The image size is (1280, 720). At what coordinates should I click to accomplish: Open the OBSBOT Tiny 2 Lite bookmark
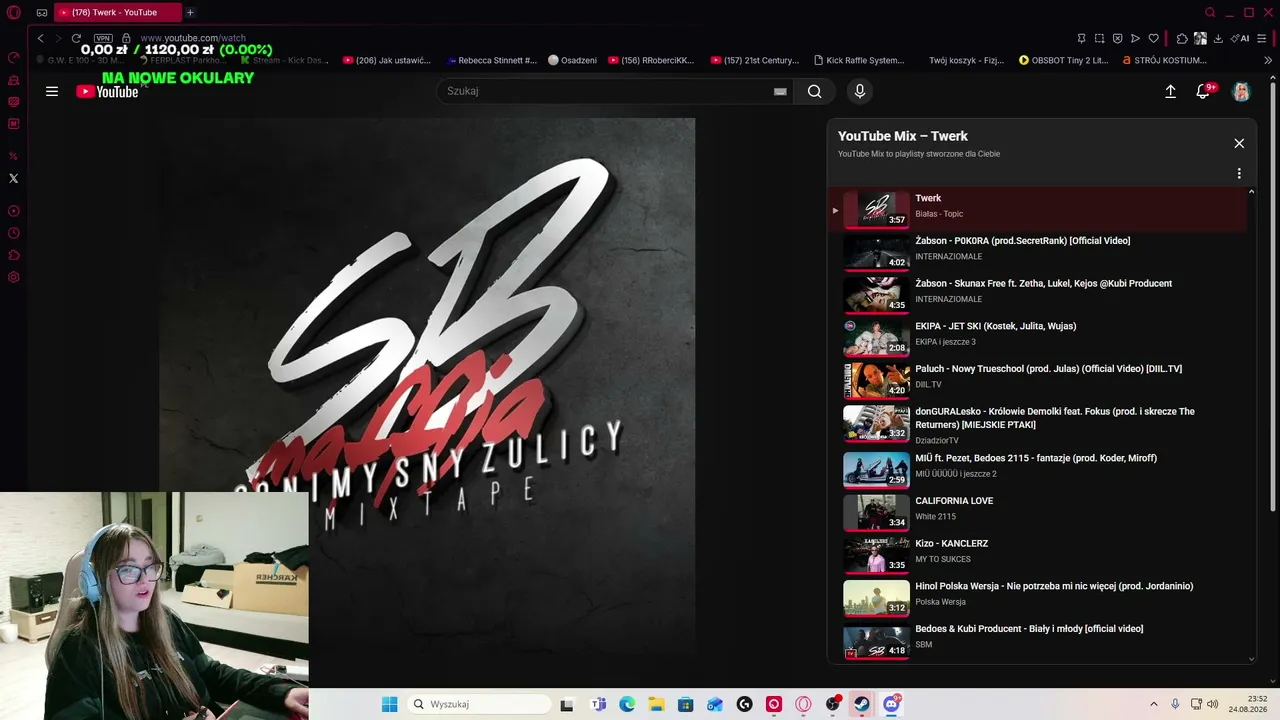point(1063,60)
